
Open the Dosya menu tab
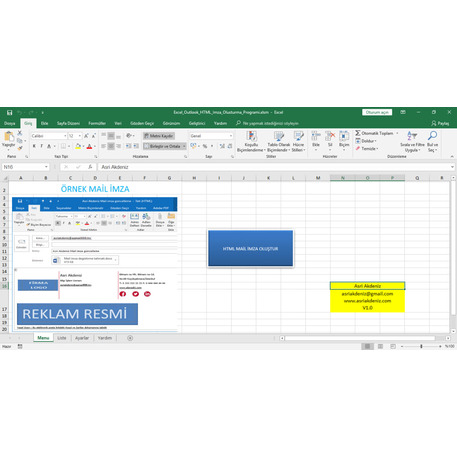[10, 123]
